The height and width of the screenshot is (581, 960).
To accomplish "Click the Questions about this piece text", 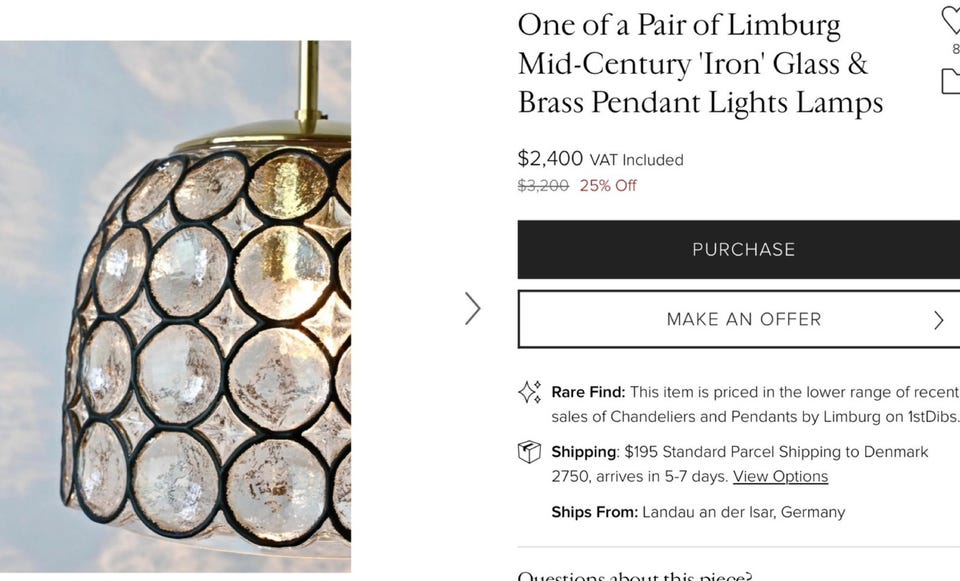I will [634, 575].
